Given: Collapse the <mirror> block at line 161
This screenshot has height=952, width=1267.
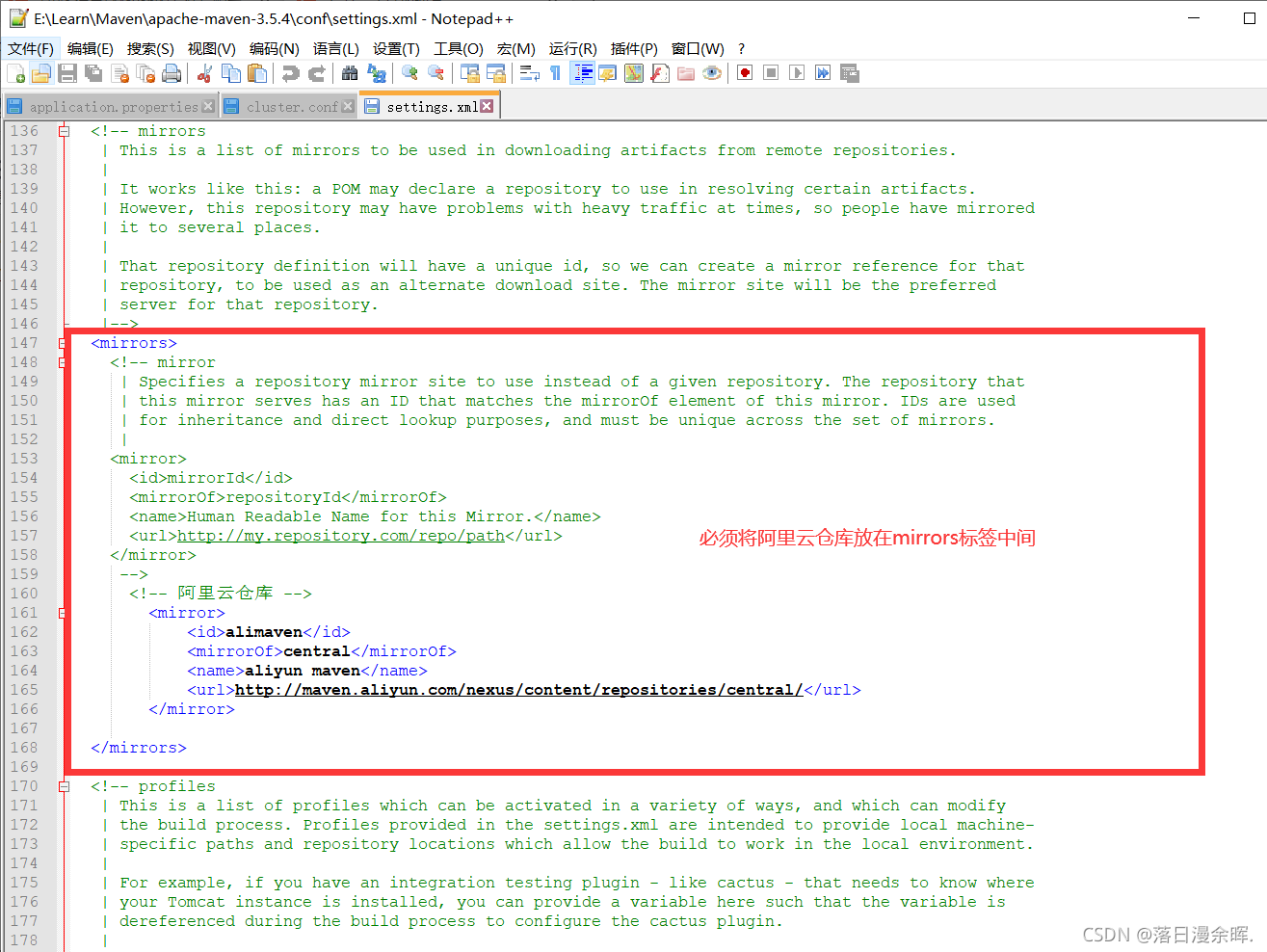Looking at the screenshot, I should [64, 613].
